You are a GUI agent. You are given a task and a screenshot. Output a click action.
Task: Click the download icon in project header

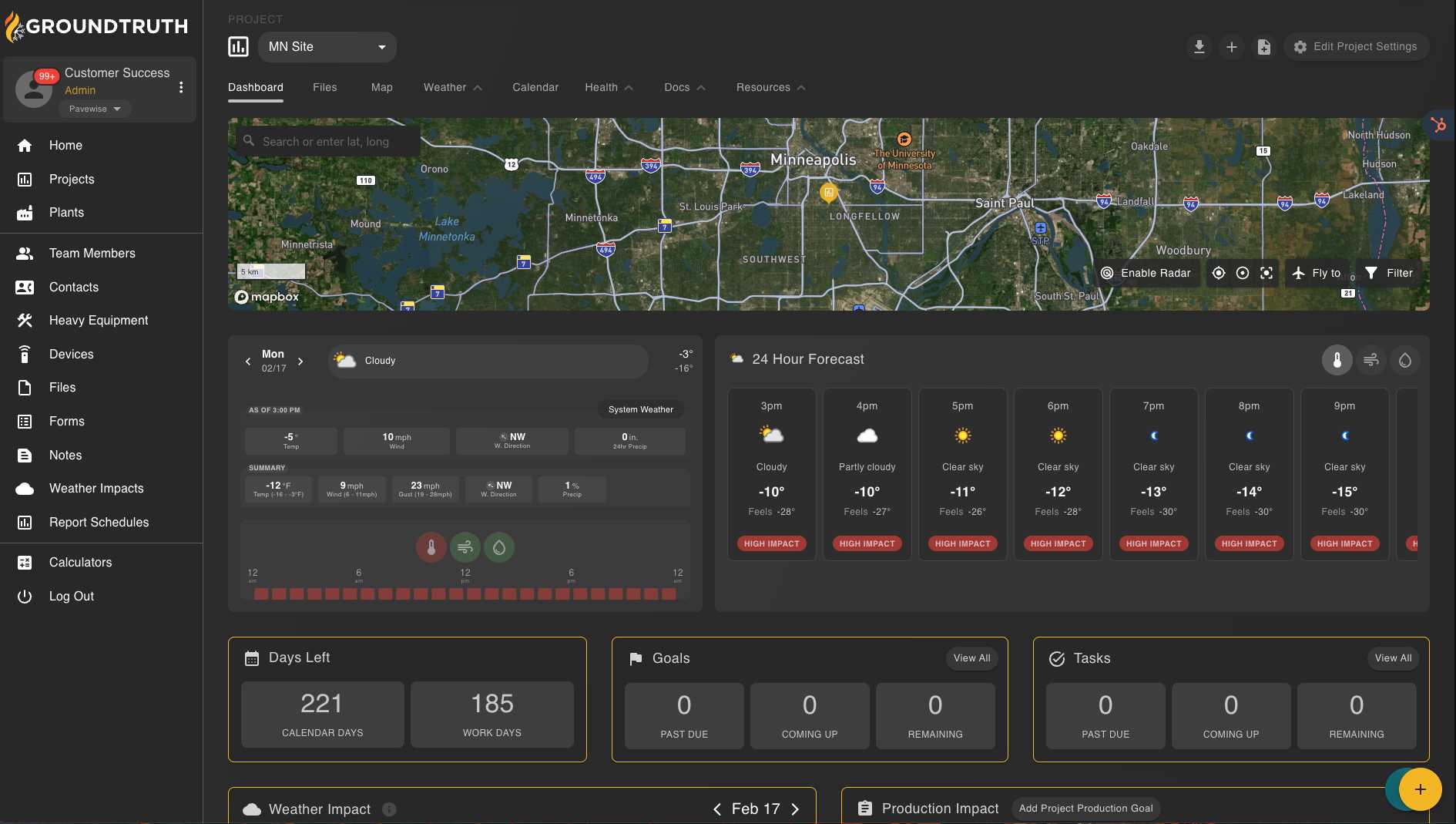point(1199,47)
